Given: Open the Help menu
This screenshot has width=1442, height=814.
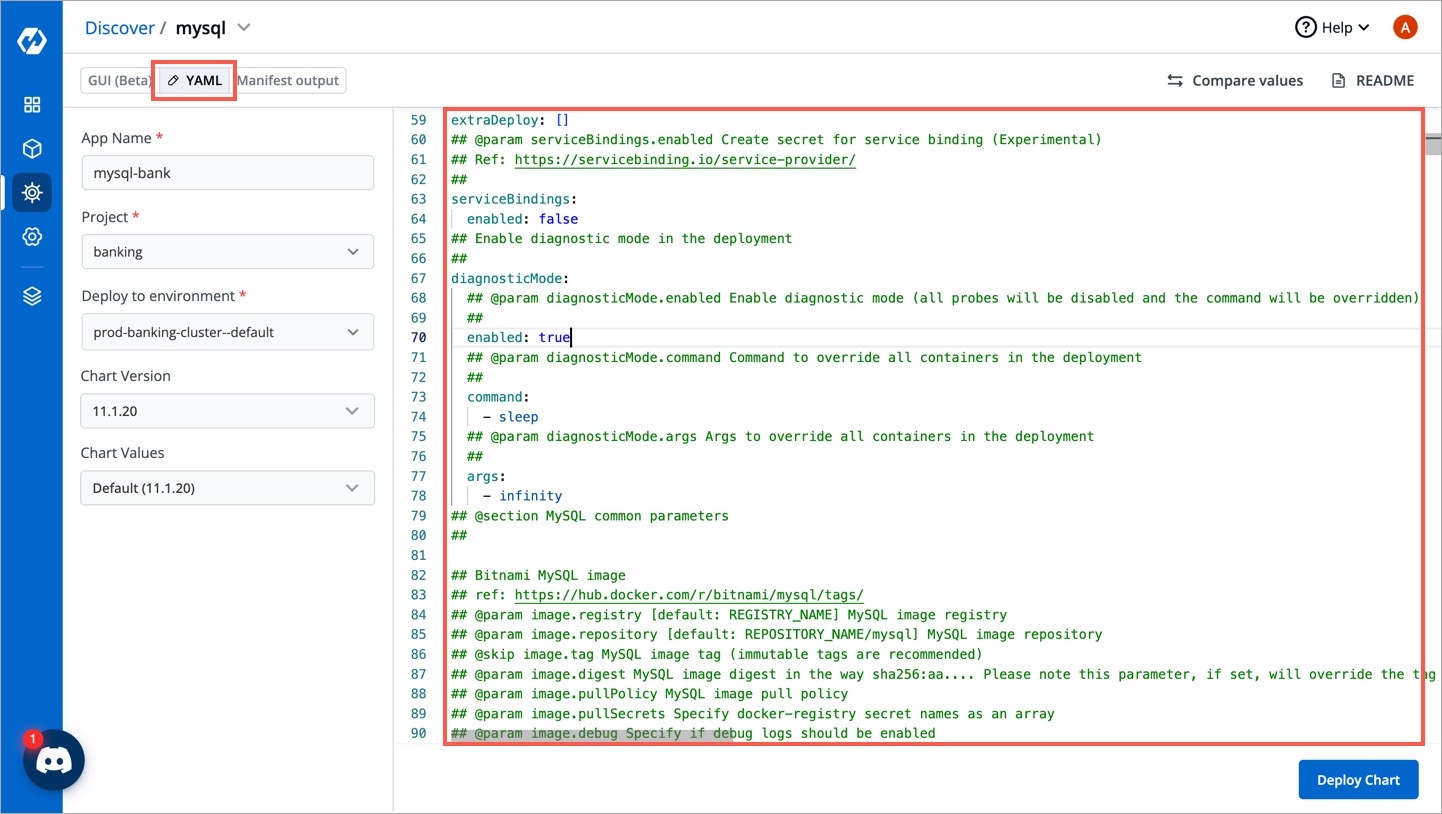Looking at the screenshot, I should (x=1333, y=28).
